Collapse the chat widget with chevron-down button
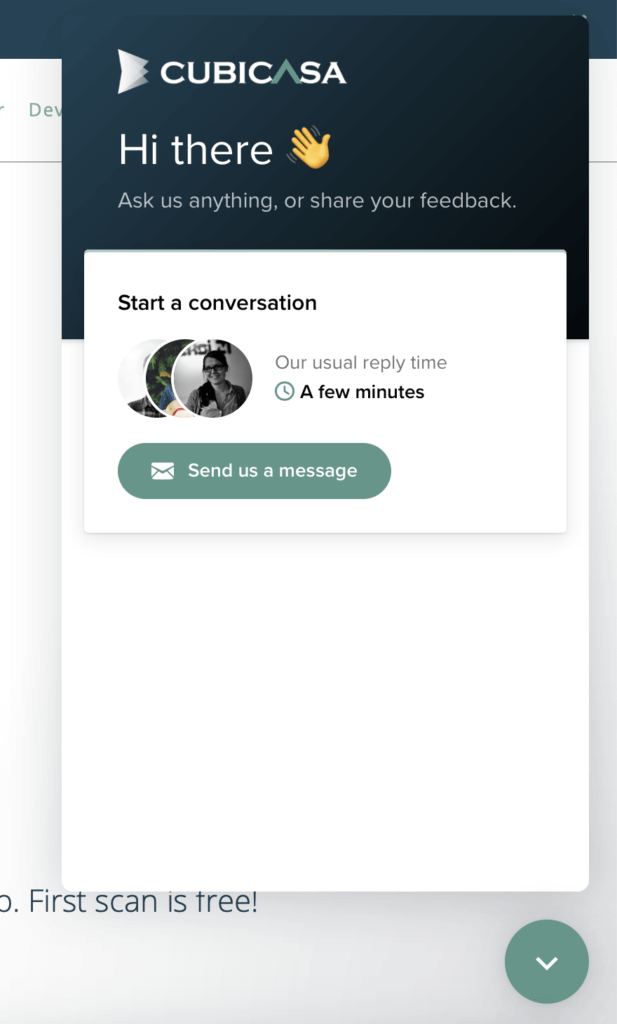 point(546,962)
